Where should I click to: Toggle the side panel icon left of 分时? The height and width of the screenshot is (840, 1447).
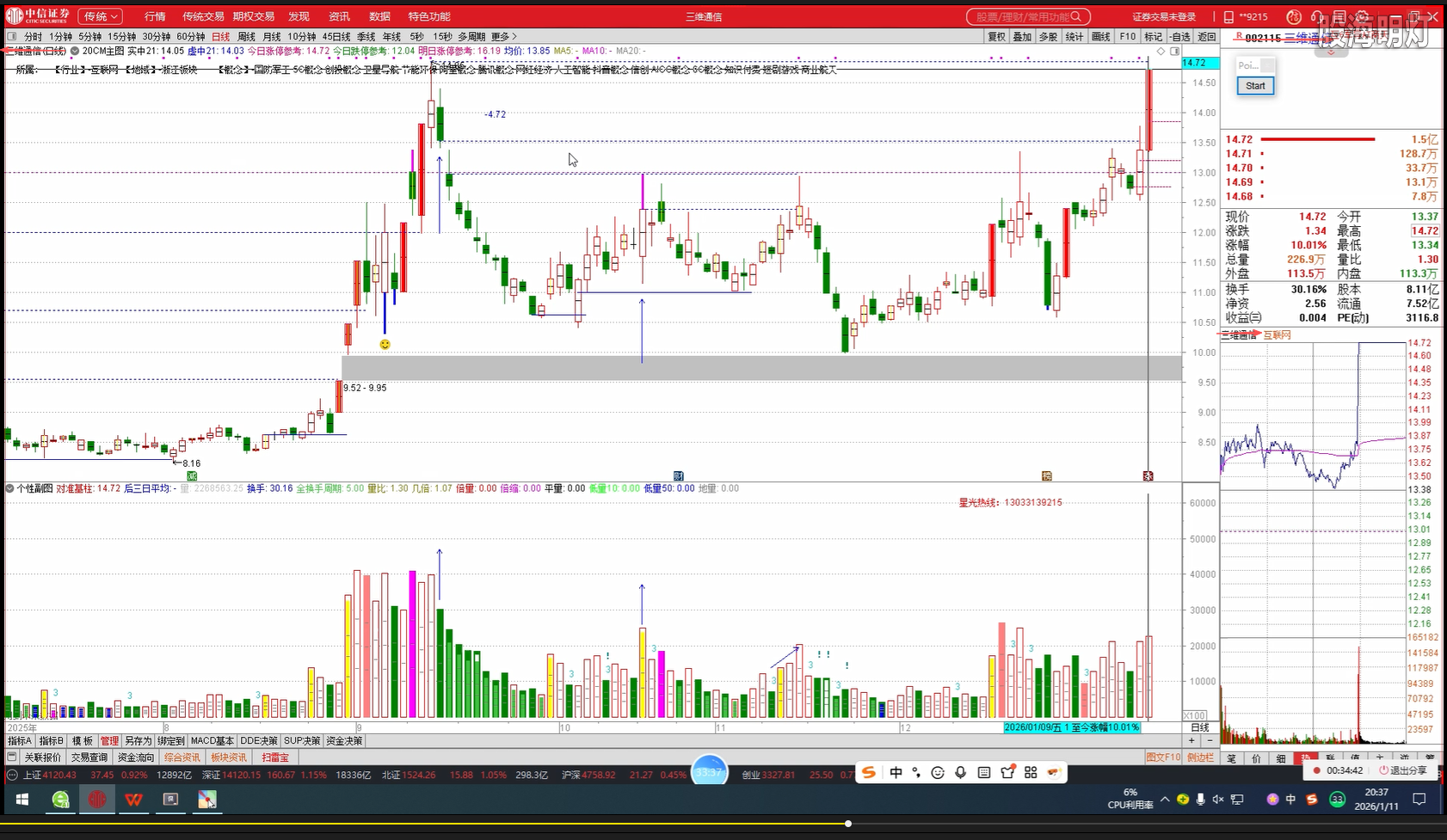click(12, 37)
